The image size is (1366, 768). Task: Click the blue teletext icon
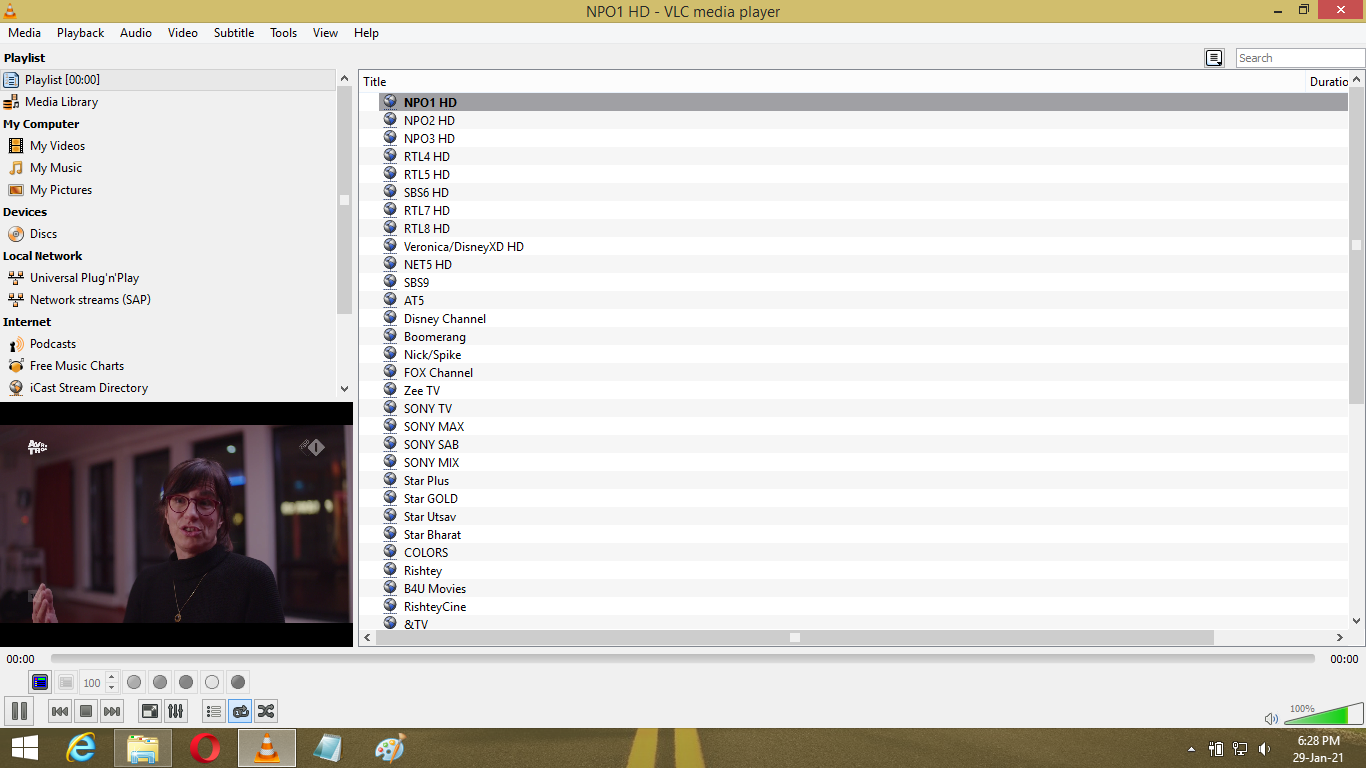coord(40,682)
